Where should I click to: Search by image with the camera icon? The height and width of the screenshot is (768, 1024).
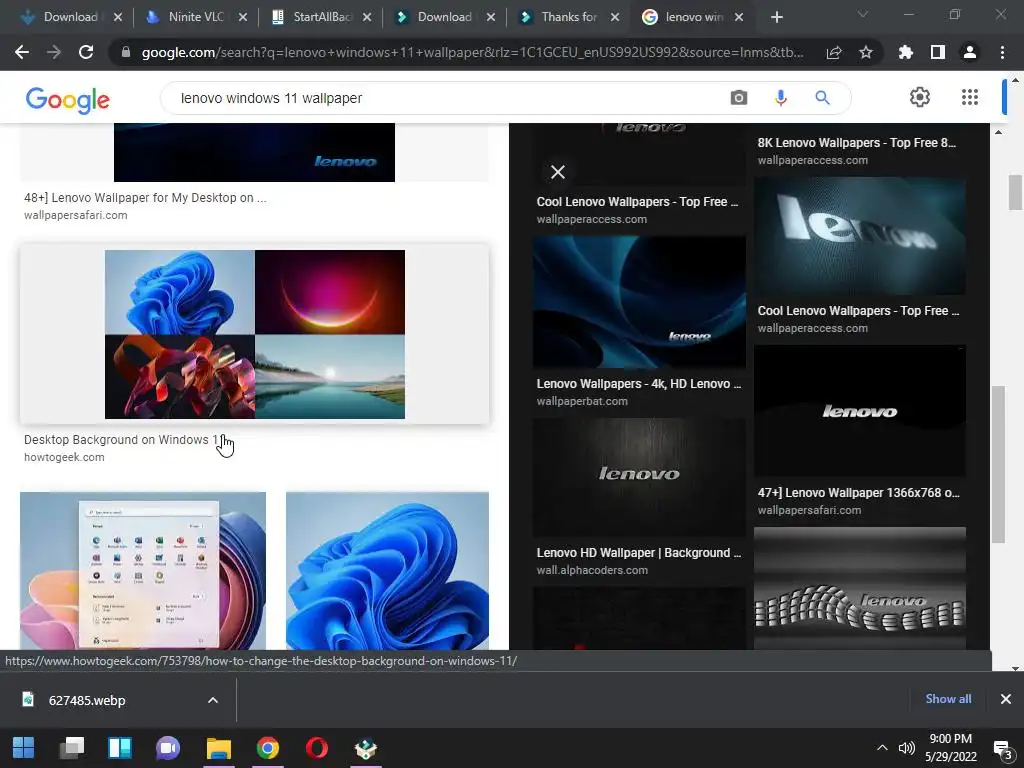click(x=739, y=98)
